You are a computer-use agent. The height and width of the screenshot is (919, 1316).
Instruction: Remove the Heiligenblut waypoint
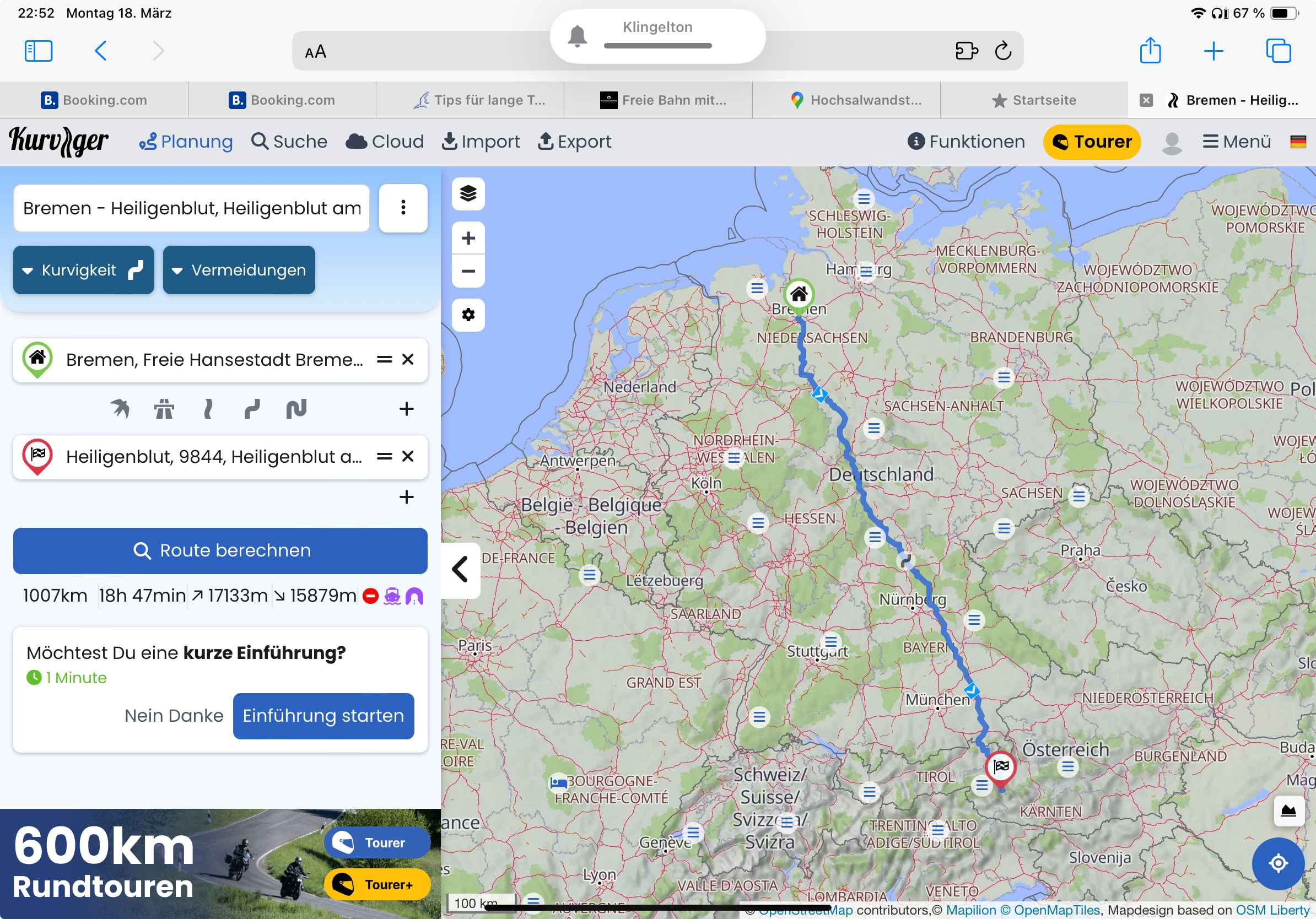[407, 456]
